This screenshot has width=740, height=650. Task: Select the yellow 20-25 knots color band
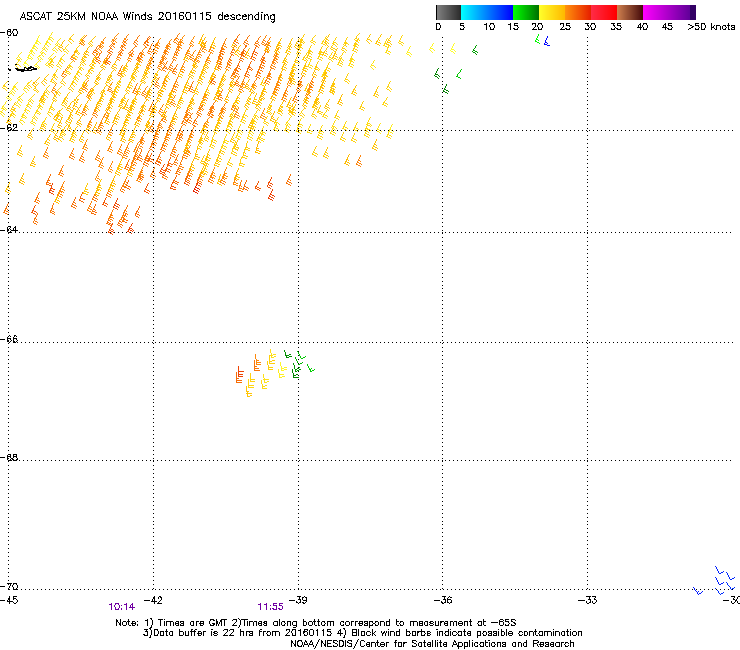(x=552, y=12)
